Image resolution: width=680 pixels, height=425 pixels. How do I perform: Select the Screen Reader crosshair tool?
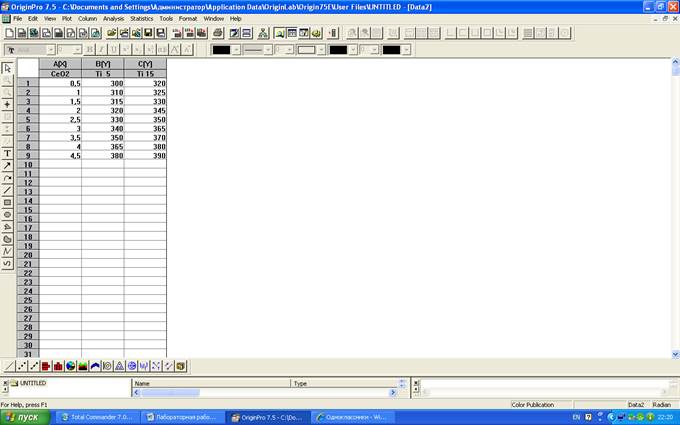coord(7,105)
